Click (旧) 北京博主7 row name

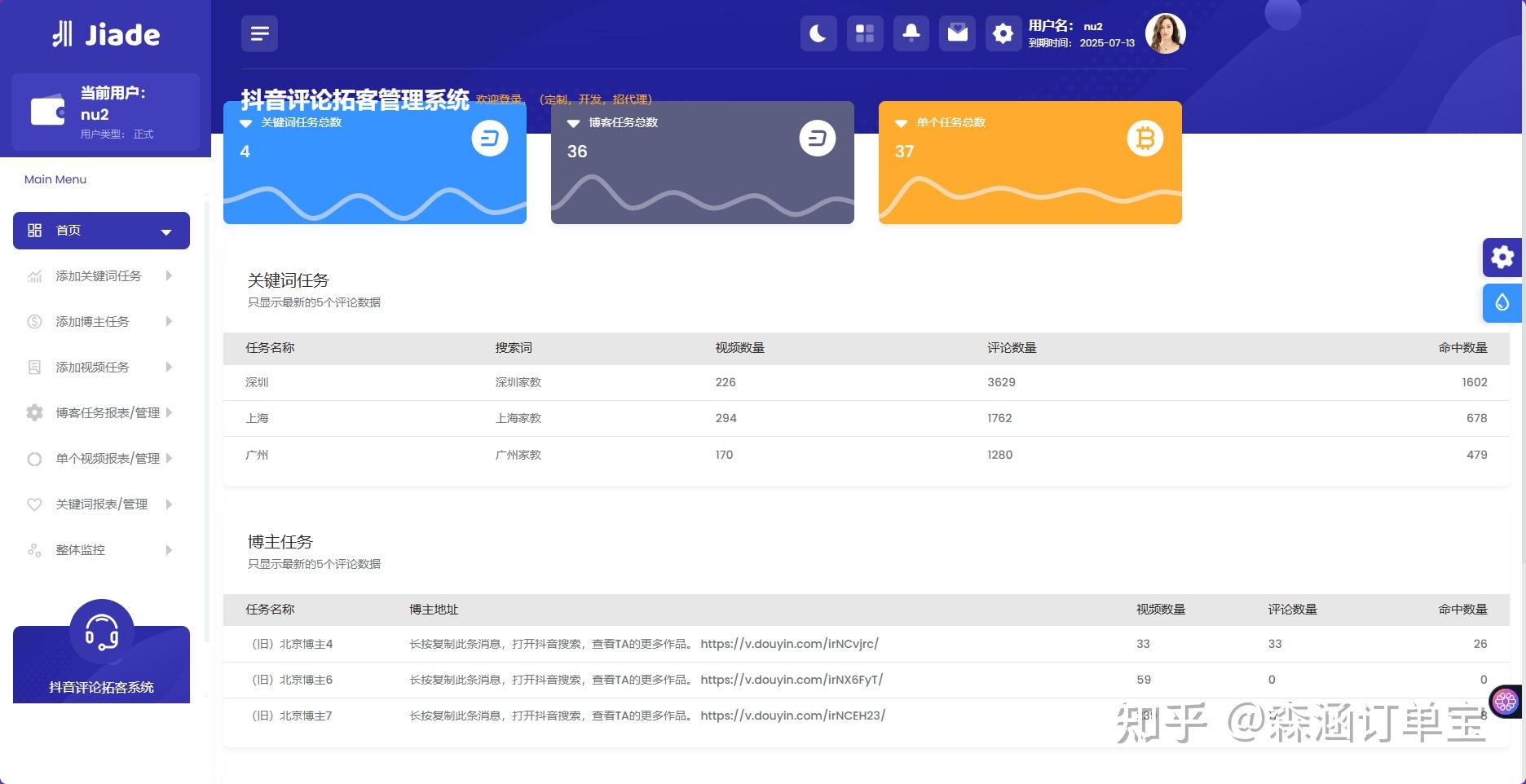click(x=289, y=716)
